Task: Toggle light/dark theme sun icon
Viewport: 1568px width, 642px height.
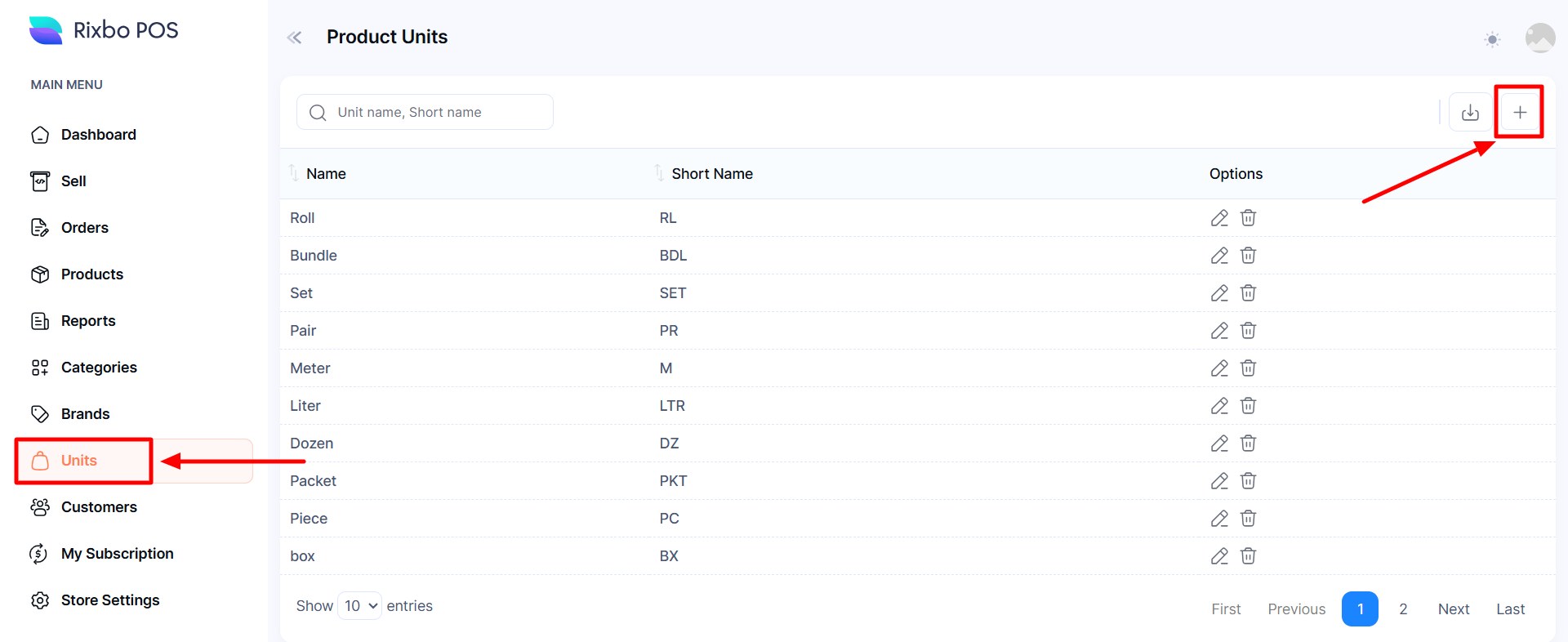Action: coord(1492,39)
